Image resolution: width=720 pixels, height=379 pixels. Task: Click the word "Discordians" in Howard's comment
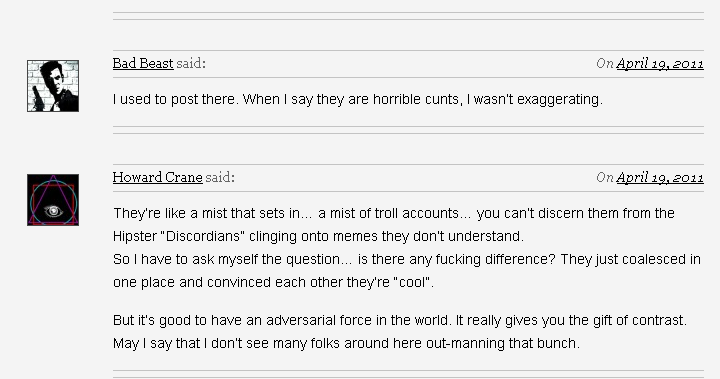(x=201, y=236)
